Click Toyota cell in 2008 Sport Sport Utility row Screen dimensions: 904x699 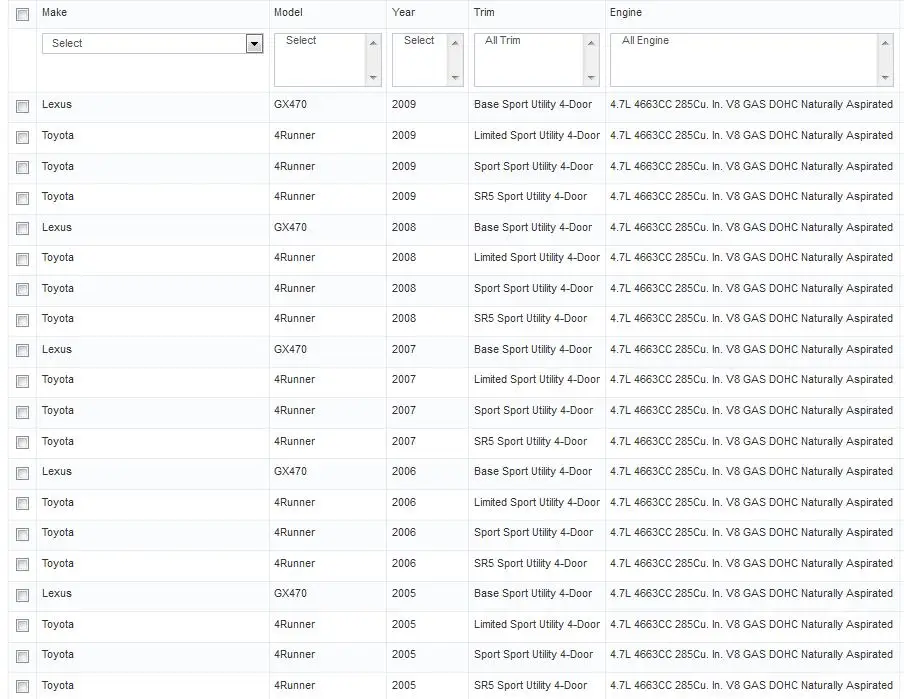58,288
